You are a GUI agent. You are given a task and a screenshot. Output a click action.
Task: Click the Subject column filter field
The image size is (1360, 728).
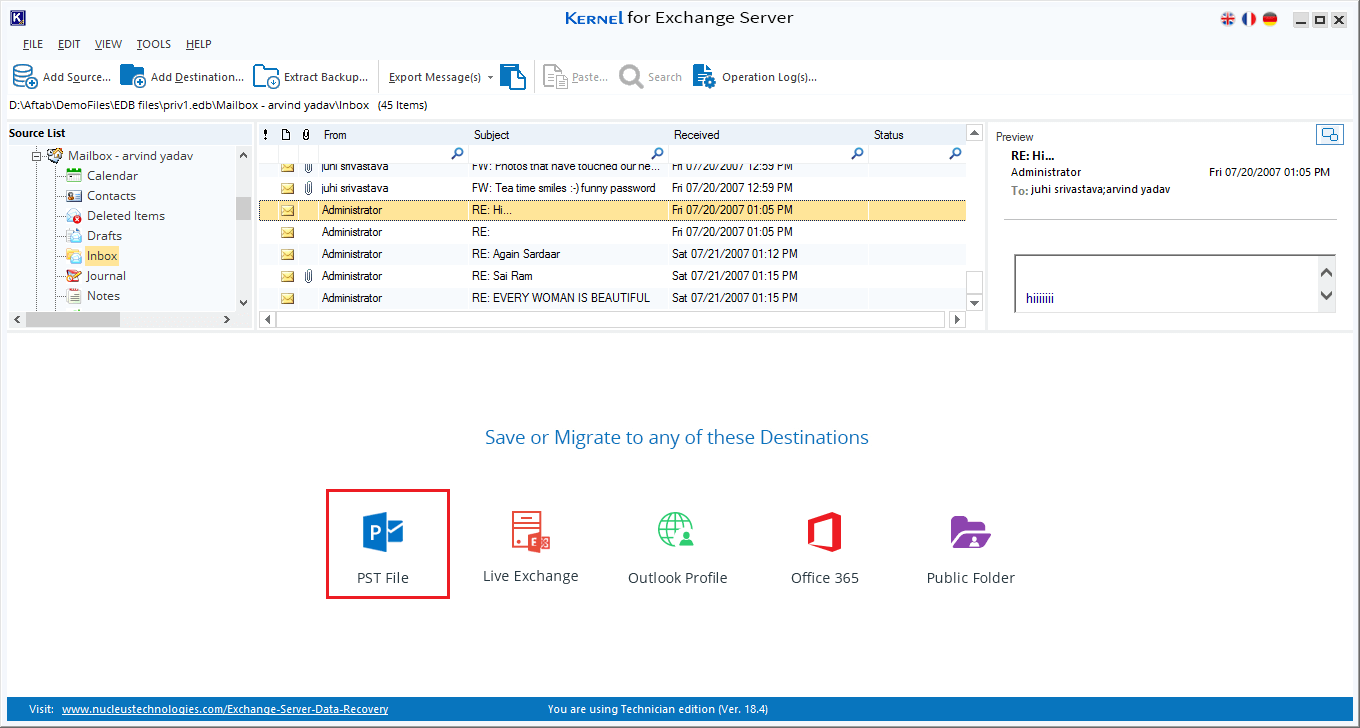pyautogui.click(x=568, y=154)
